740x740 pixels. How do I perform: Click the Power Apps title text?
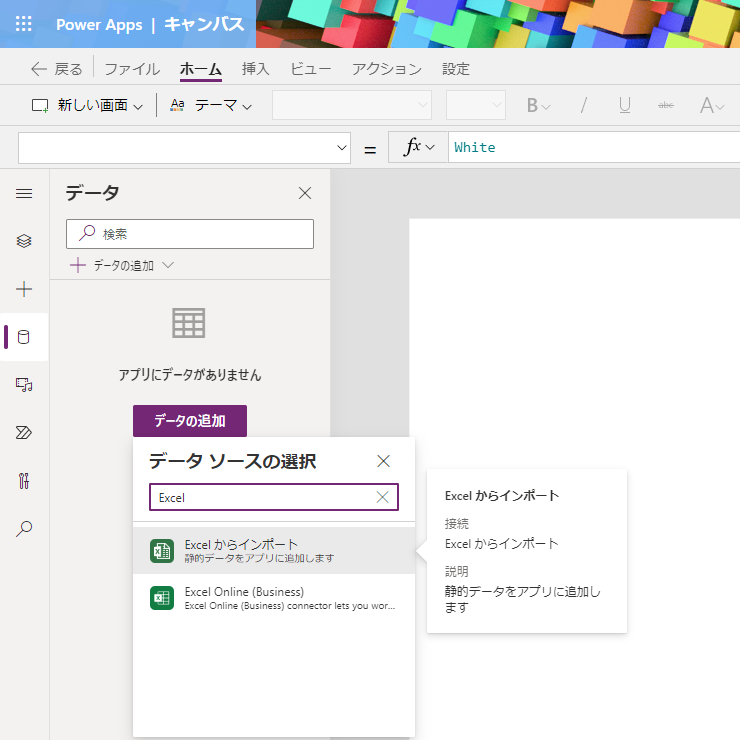99,25
